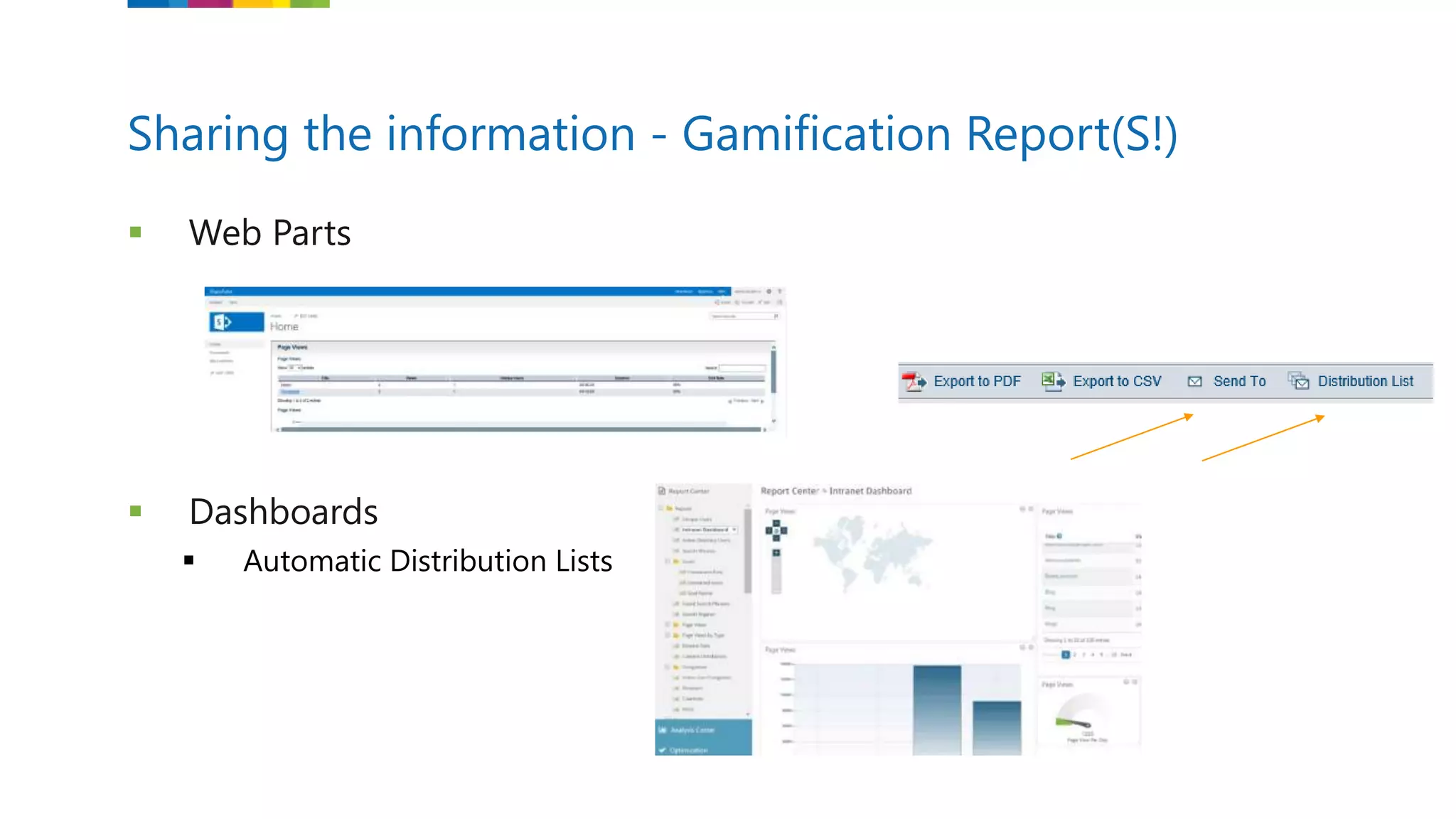The image size is (1456, 819).
Task: Click the Export to CSV label
Action: coord(1117,381)
